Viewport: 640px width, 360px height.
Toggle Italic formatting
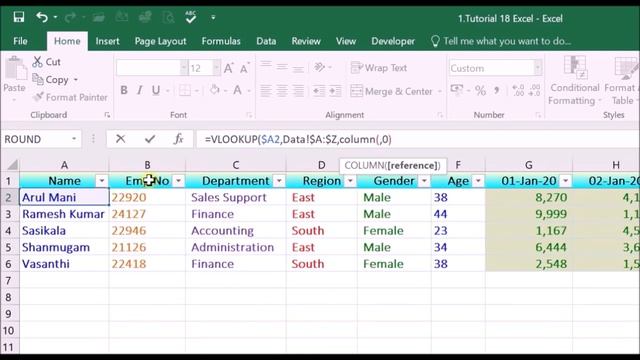[140, 90]
